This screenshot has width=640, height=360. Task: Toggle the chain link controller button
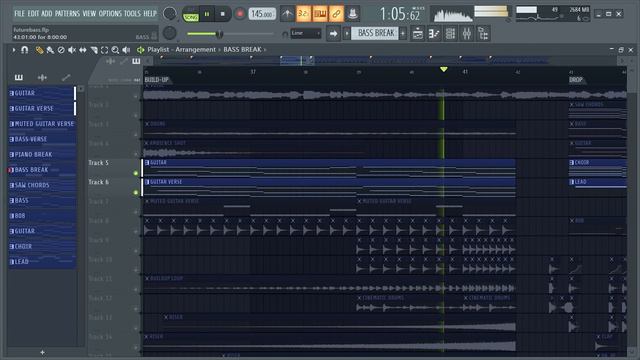[336, 14]
